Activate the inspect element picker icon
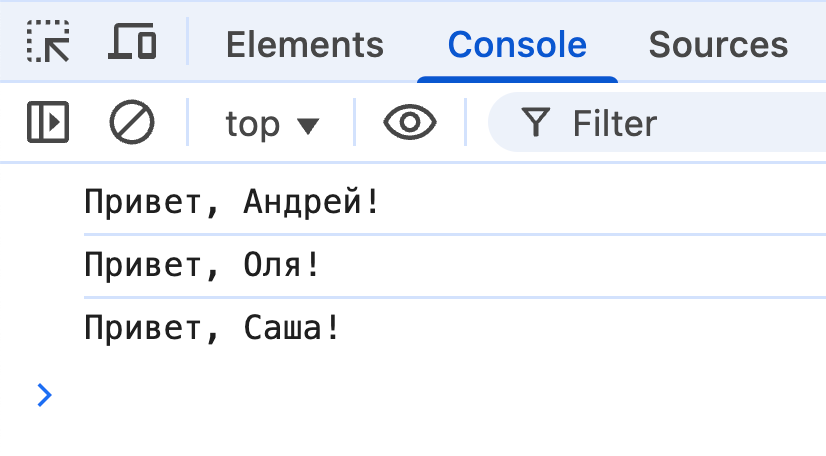Image resolution: width=826 pixels, height=456 pixels. tap(48, 43)
